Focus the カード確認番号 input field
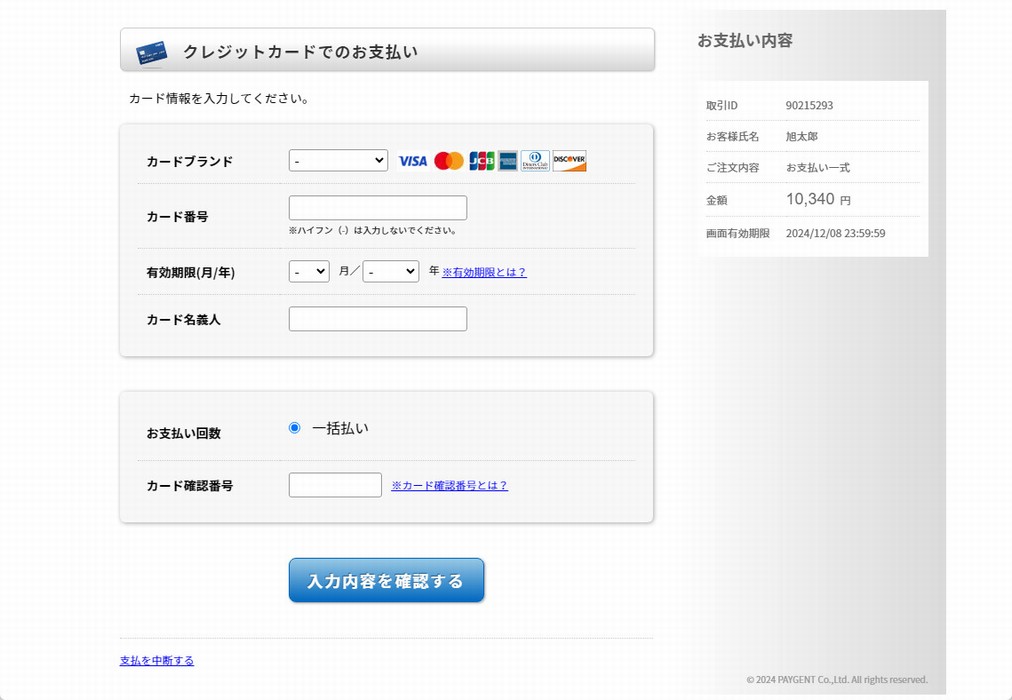Image resolution: width=1012 pixels, height=700 pixels. [x=335, y=485]
